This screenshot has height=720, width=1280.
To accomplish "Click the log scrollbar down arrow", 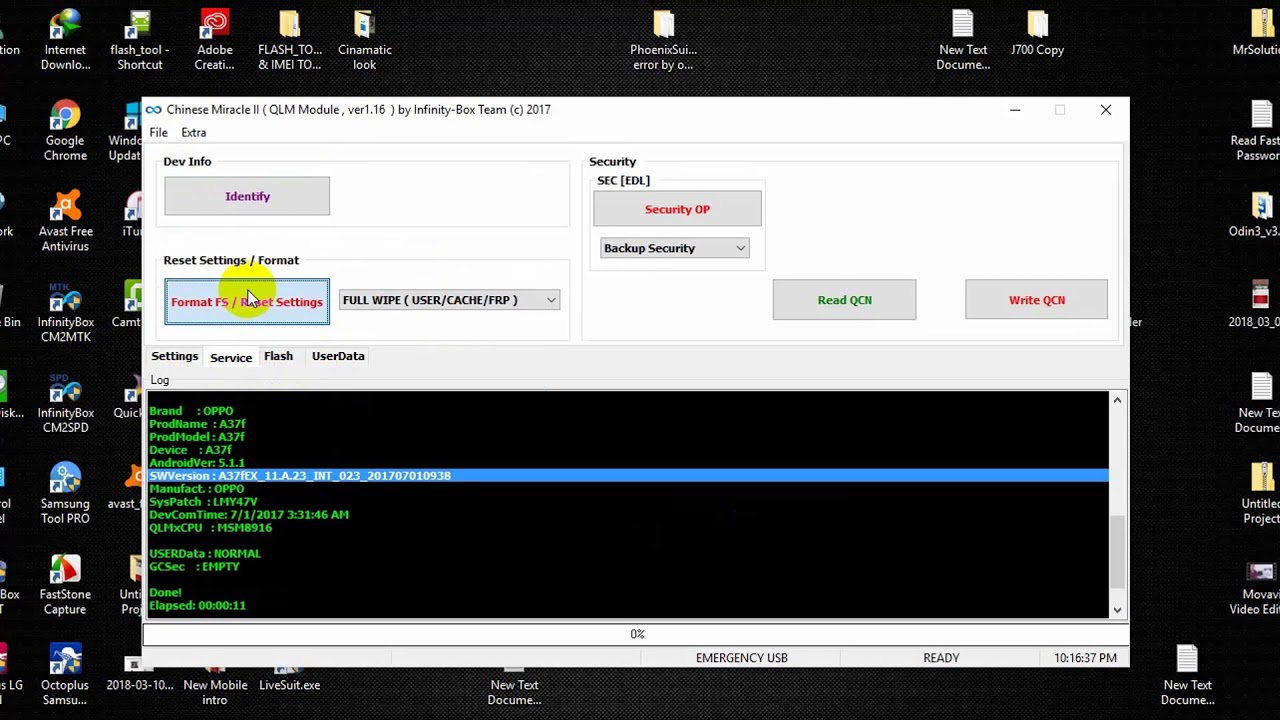I will click(x=1117, y=609).
